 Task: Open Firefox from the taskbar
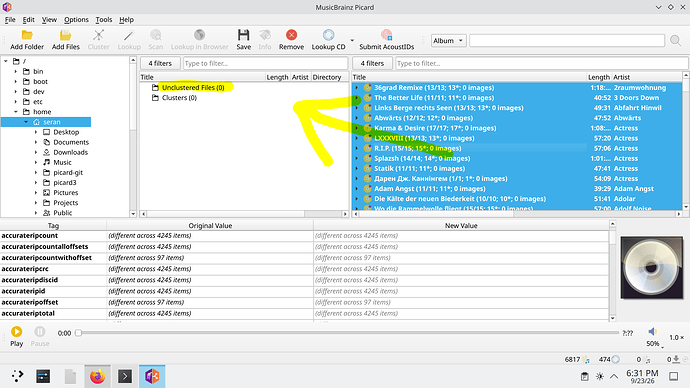click(x=98, y=377)
